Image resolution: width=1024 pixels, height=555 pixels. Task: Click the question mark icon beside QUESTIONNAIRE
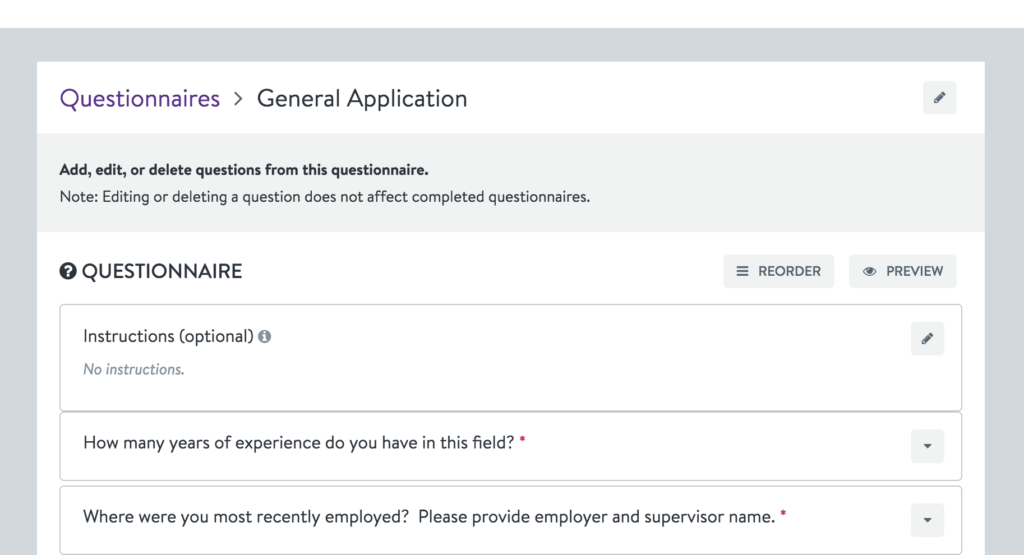(x=68, y=271)
